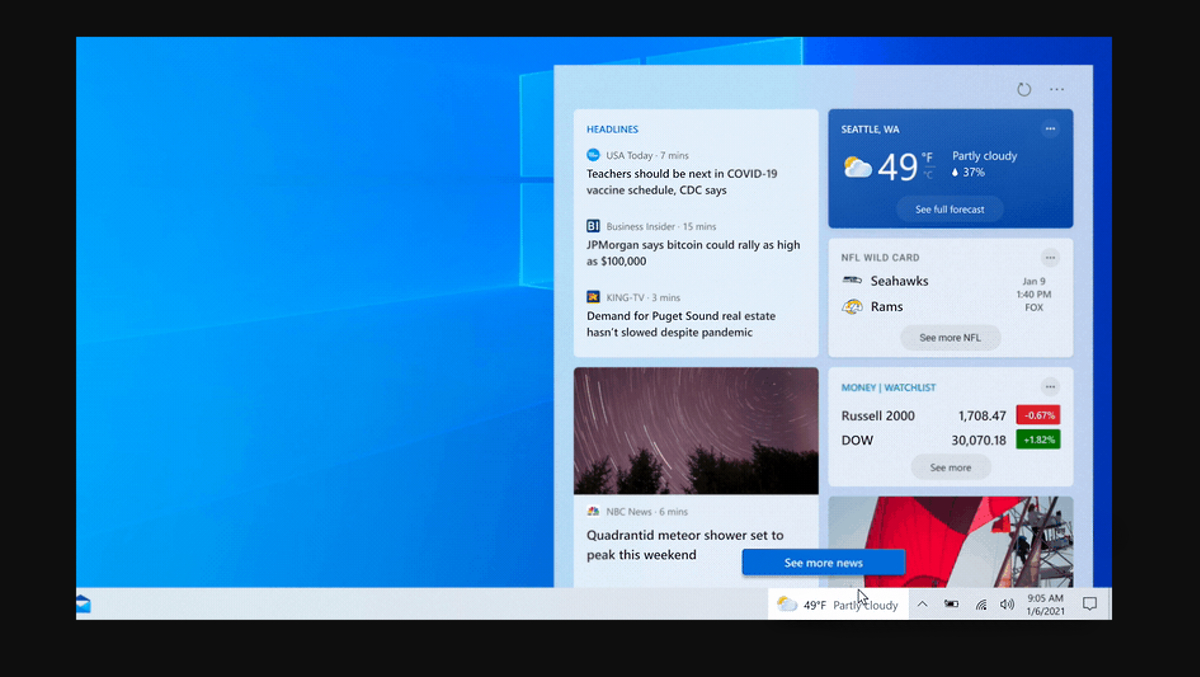Expand hidden tray icons with the chevron

(922, 604)
